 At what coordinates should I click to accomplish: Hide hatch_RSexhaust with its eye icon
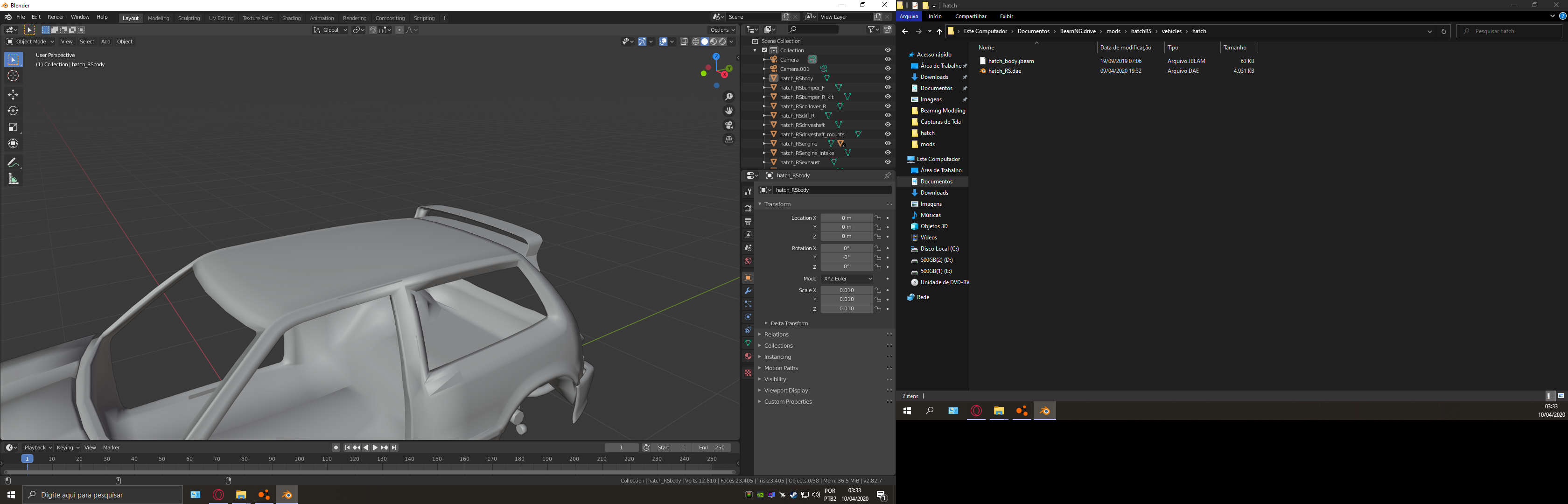click(x=888, y=162)
